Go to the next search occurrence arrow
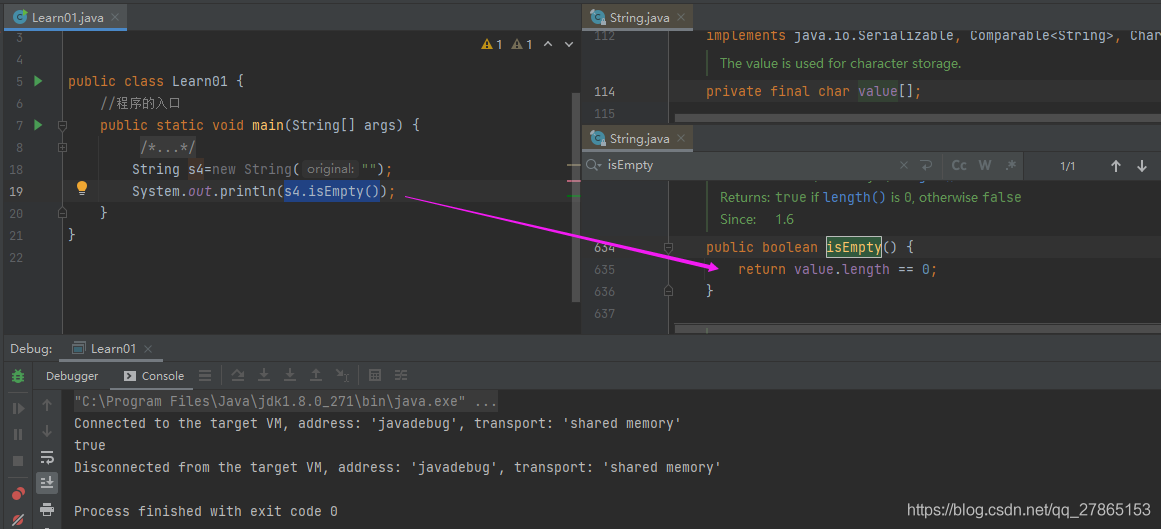 (1142, 166)
